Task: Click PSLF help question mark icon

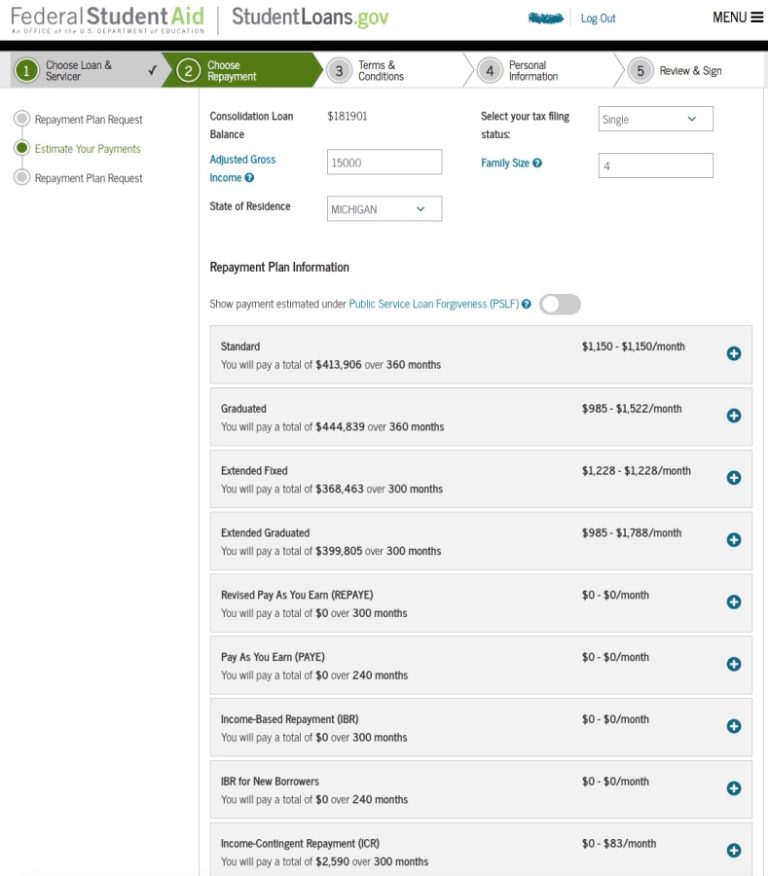Action: pyautogui.click(x=526, y=304)
